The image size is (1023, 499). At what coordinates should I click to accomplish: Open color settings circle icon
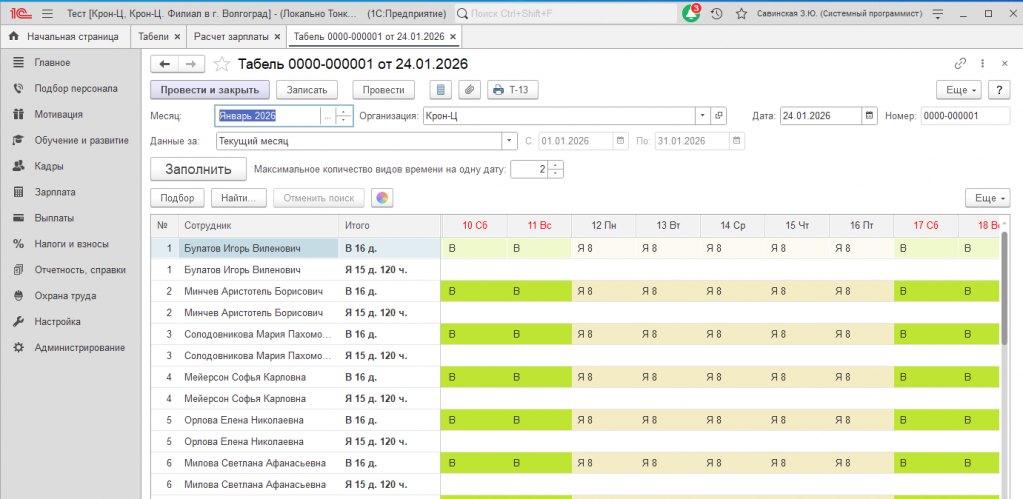[x=382, y=198]
